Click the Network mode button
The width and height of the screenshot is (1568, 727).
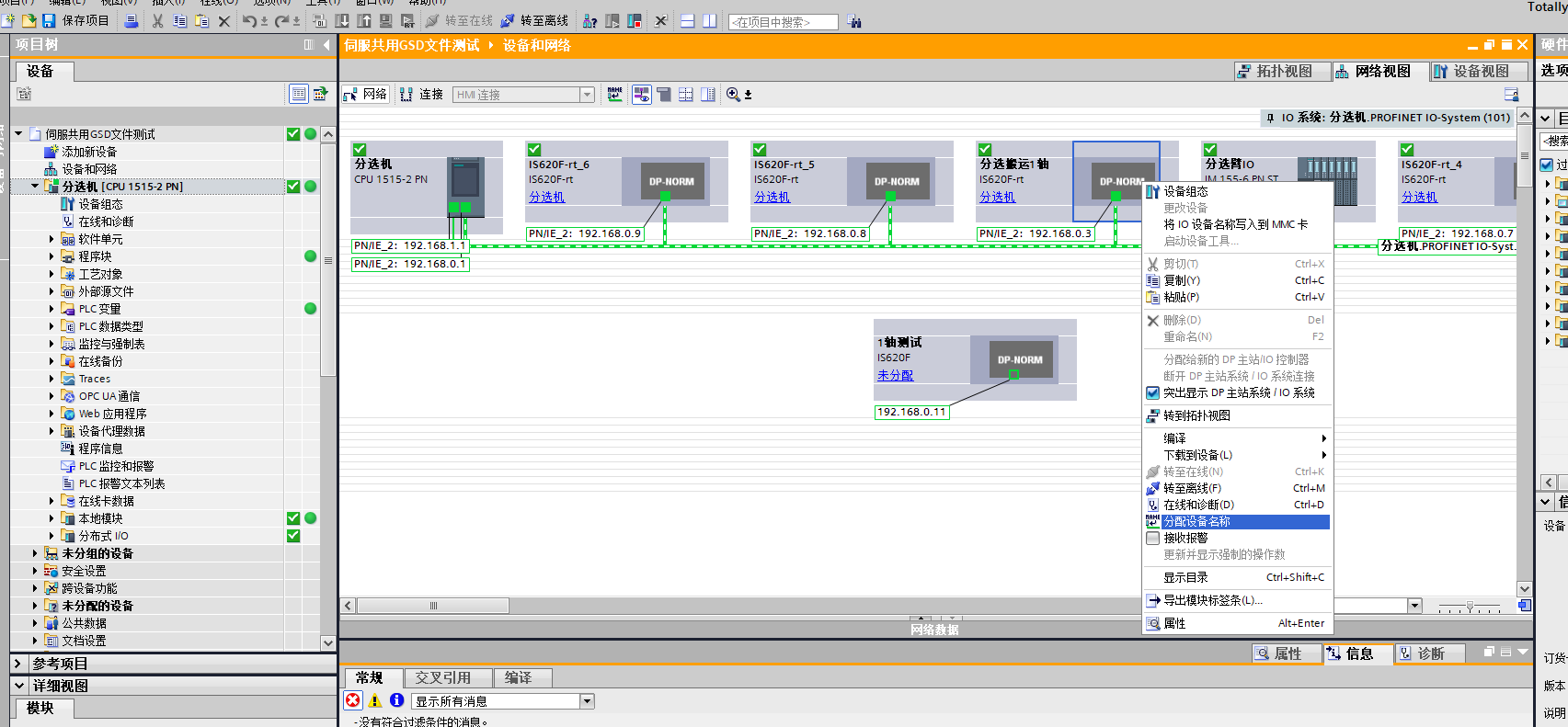[x=366, y=94]
